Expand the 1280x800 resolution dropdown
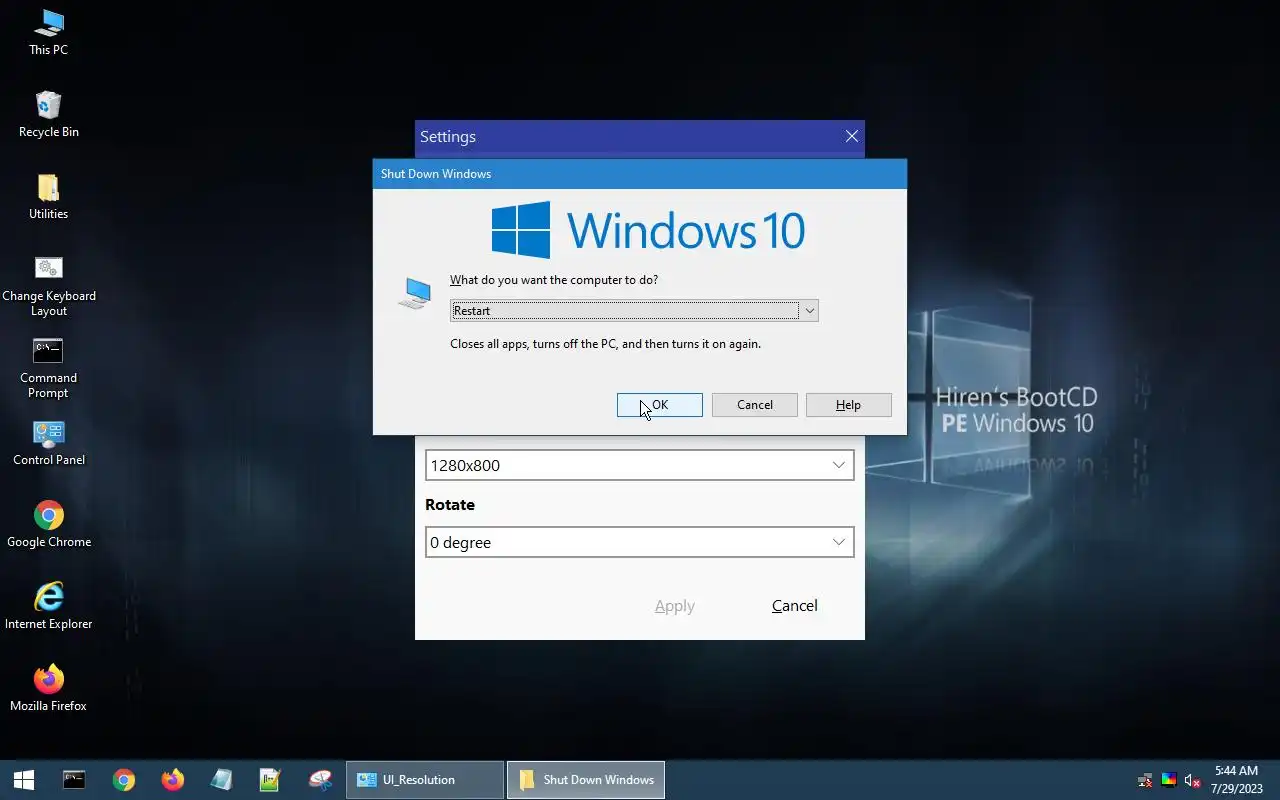Viewport: 1280px width, 800px height. pos(639,465)
